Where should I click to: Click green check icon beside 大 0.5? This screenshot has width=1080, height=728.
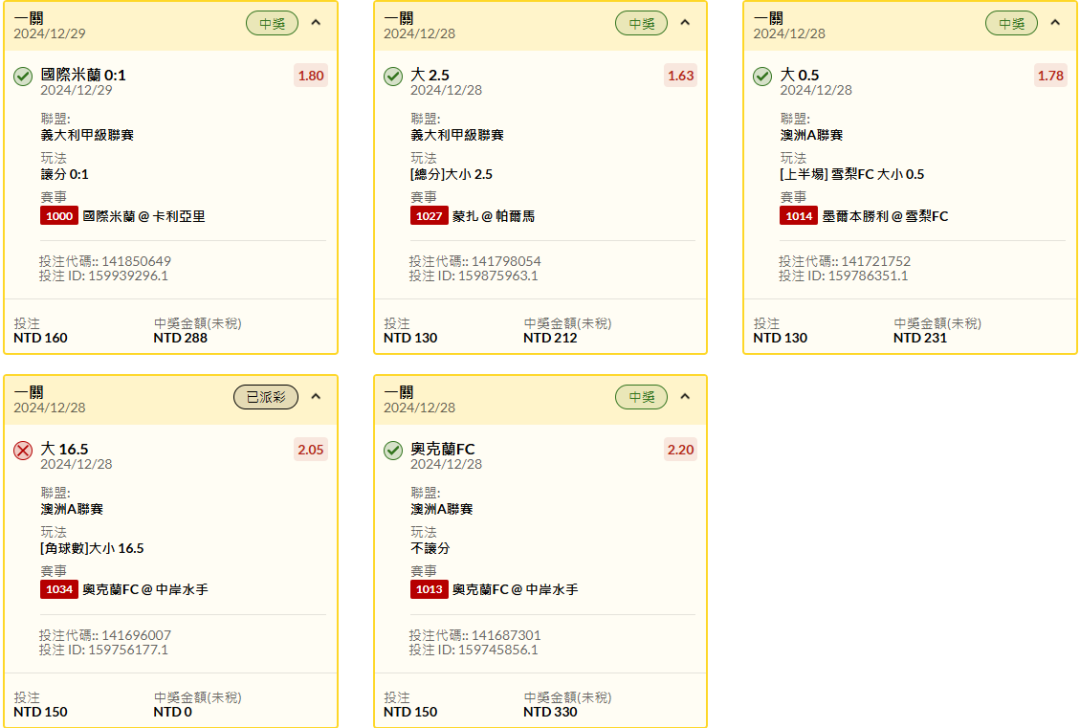coord(762,76)
